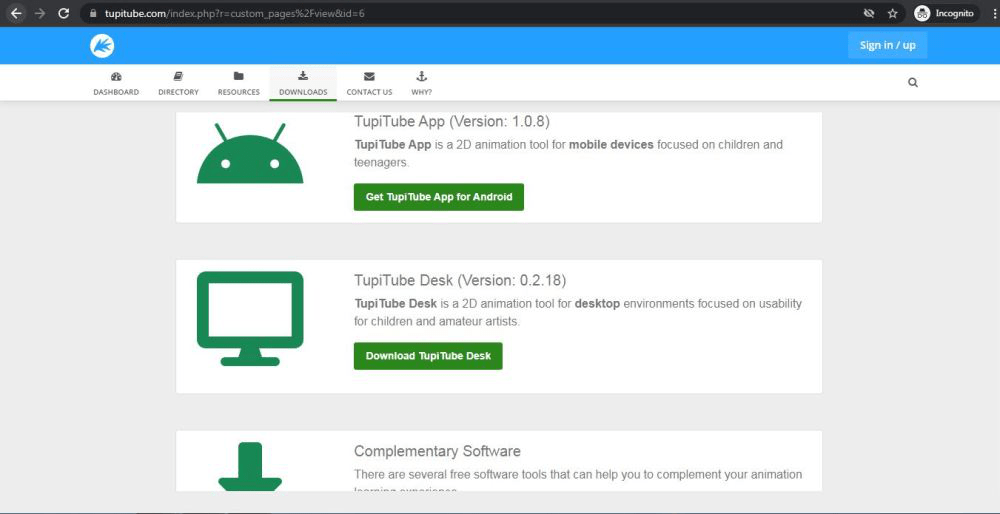Click the padlock site info icon
The width and height of the screenshot is (1000, 514).
pos(93,13)
